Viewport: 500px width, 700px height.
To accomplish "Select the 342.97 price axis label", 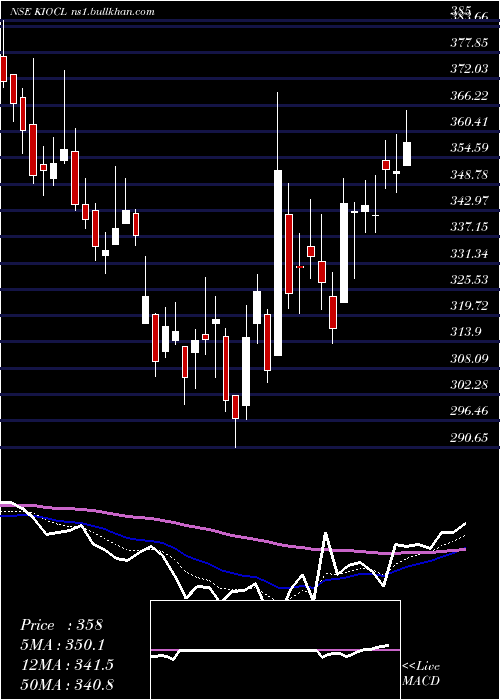I will coord(469,200).
